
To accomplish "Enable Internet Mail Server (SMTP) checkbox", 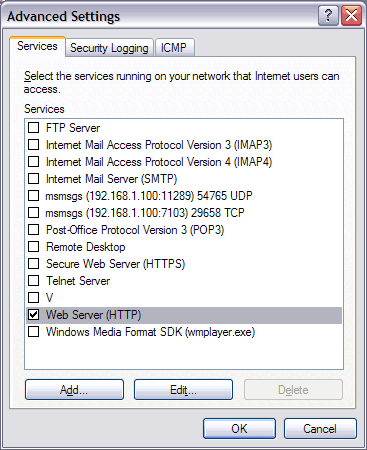I will 33,179.
